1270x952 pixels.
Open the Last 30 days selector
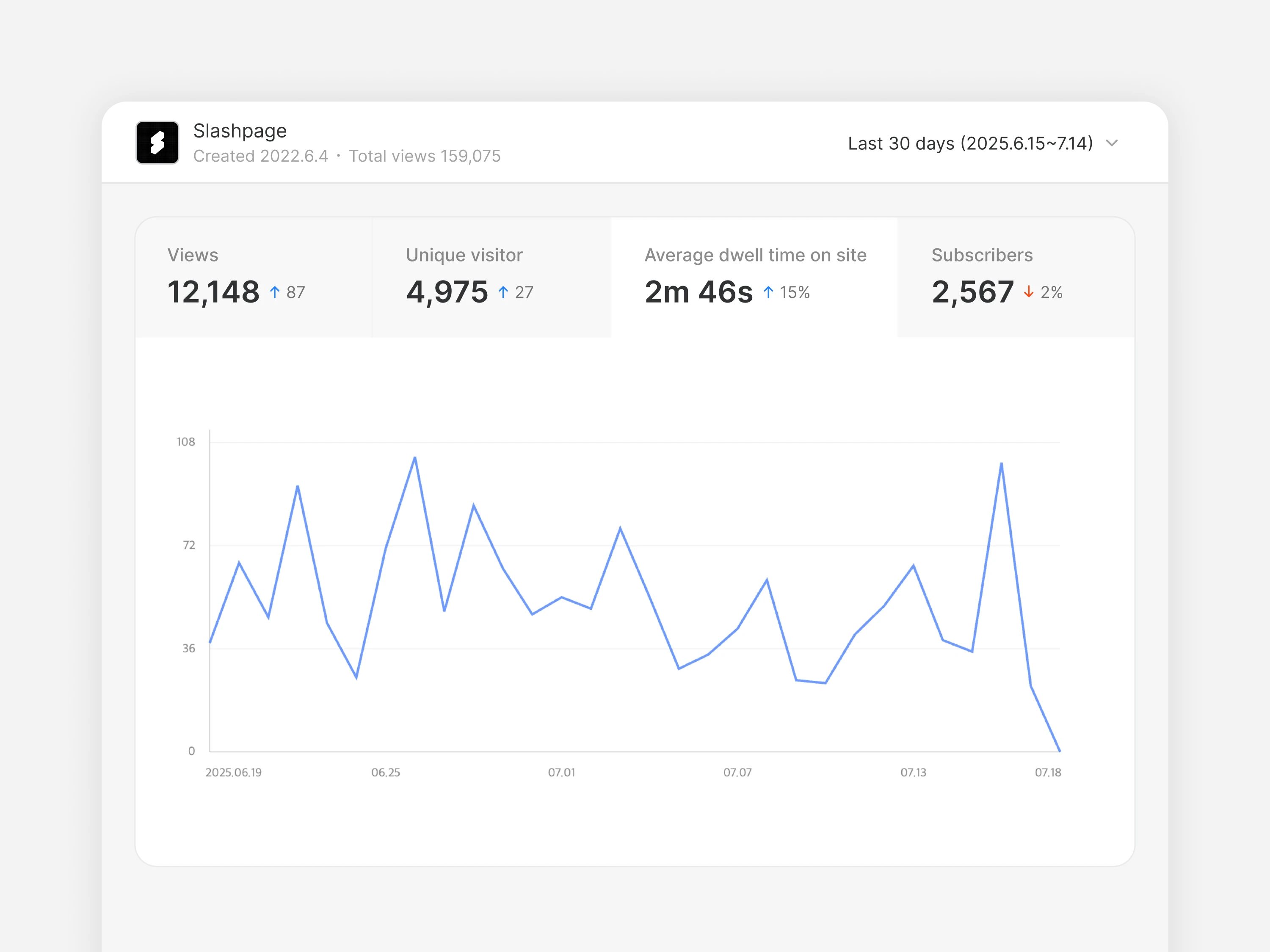click(970, 143)
